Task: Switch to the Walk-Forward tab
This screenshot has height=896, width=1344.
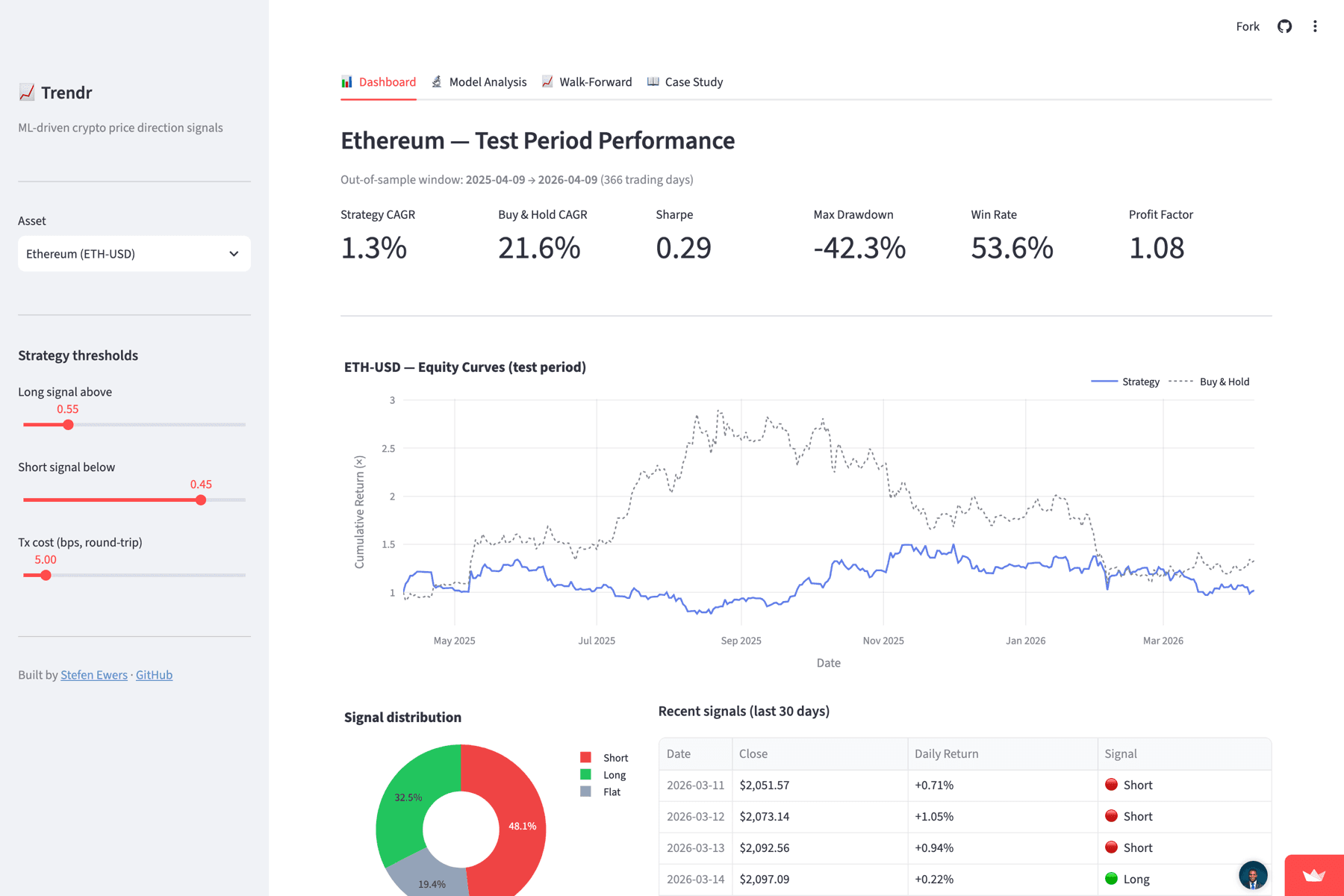Action: pos(587,82)
